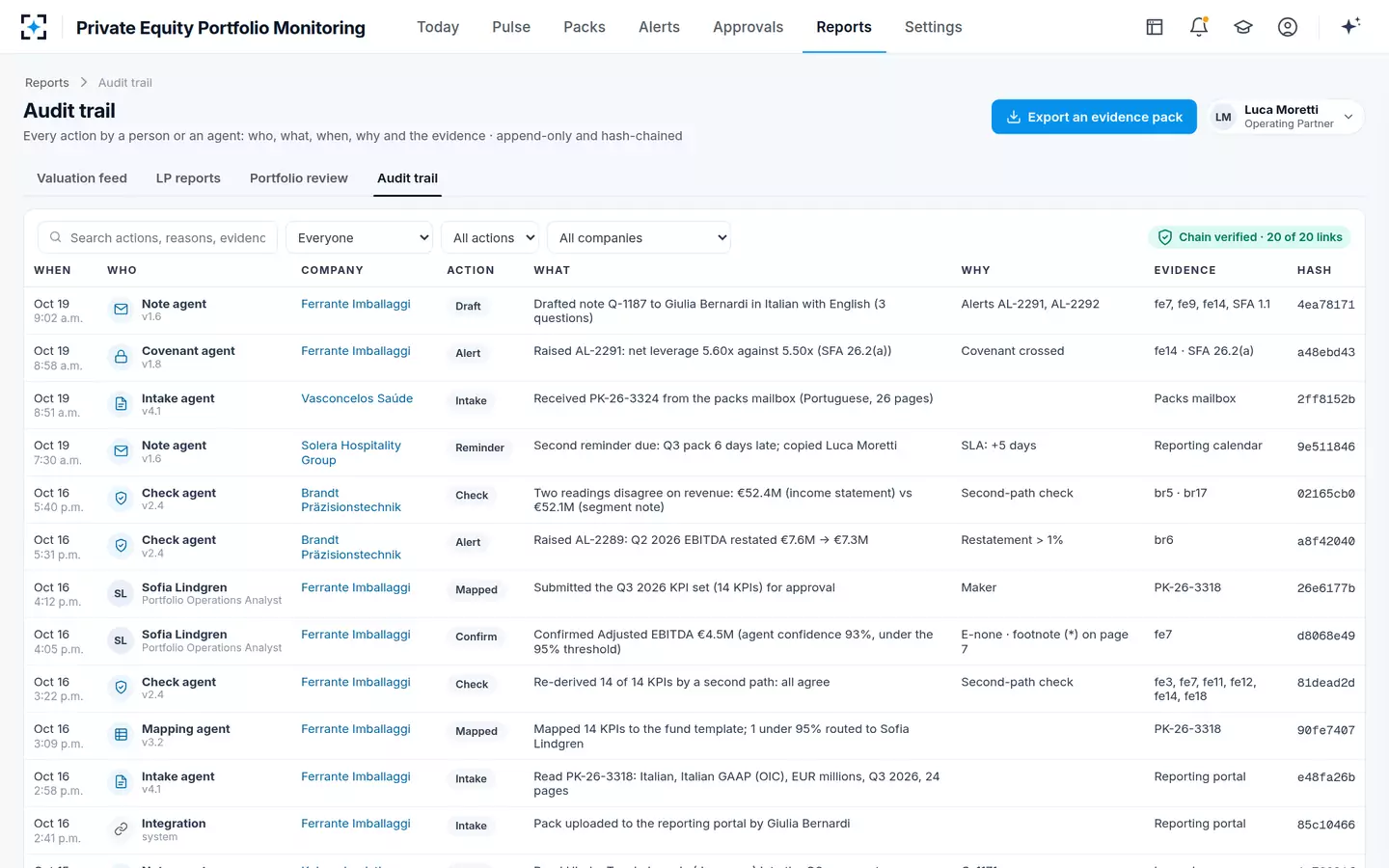This screenshot has width=1389, height=868.
Task: Click the app logo in the header
Action: click(x=34, y=27)
